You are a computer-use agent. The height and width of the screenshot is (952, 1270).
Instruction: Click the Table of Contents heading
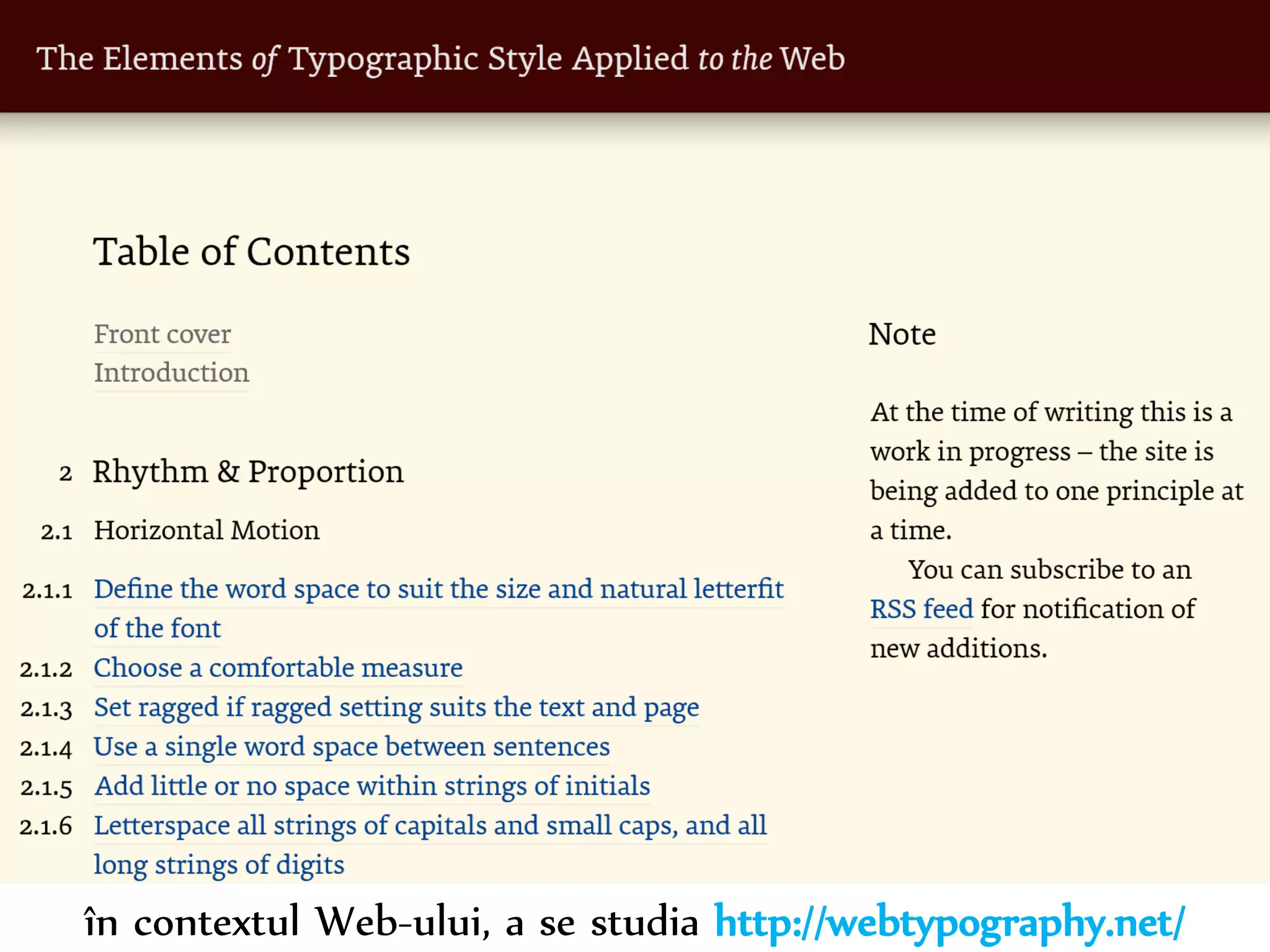251,252
